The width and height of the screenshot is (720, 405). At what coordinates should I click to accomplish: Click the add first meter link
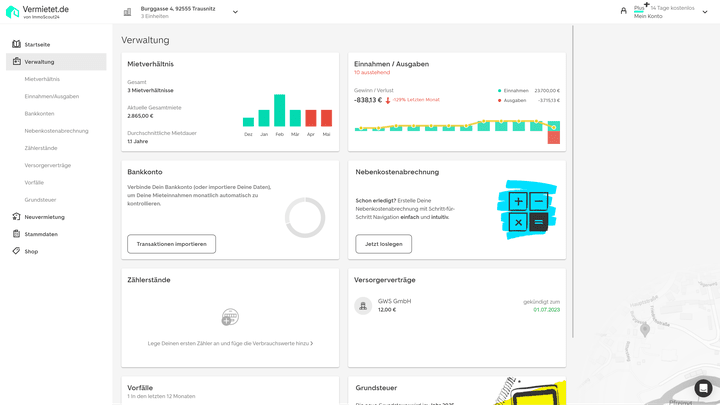click(x=230, y=343)
